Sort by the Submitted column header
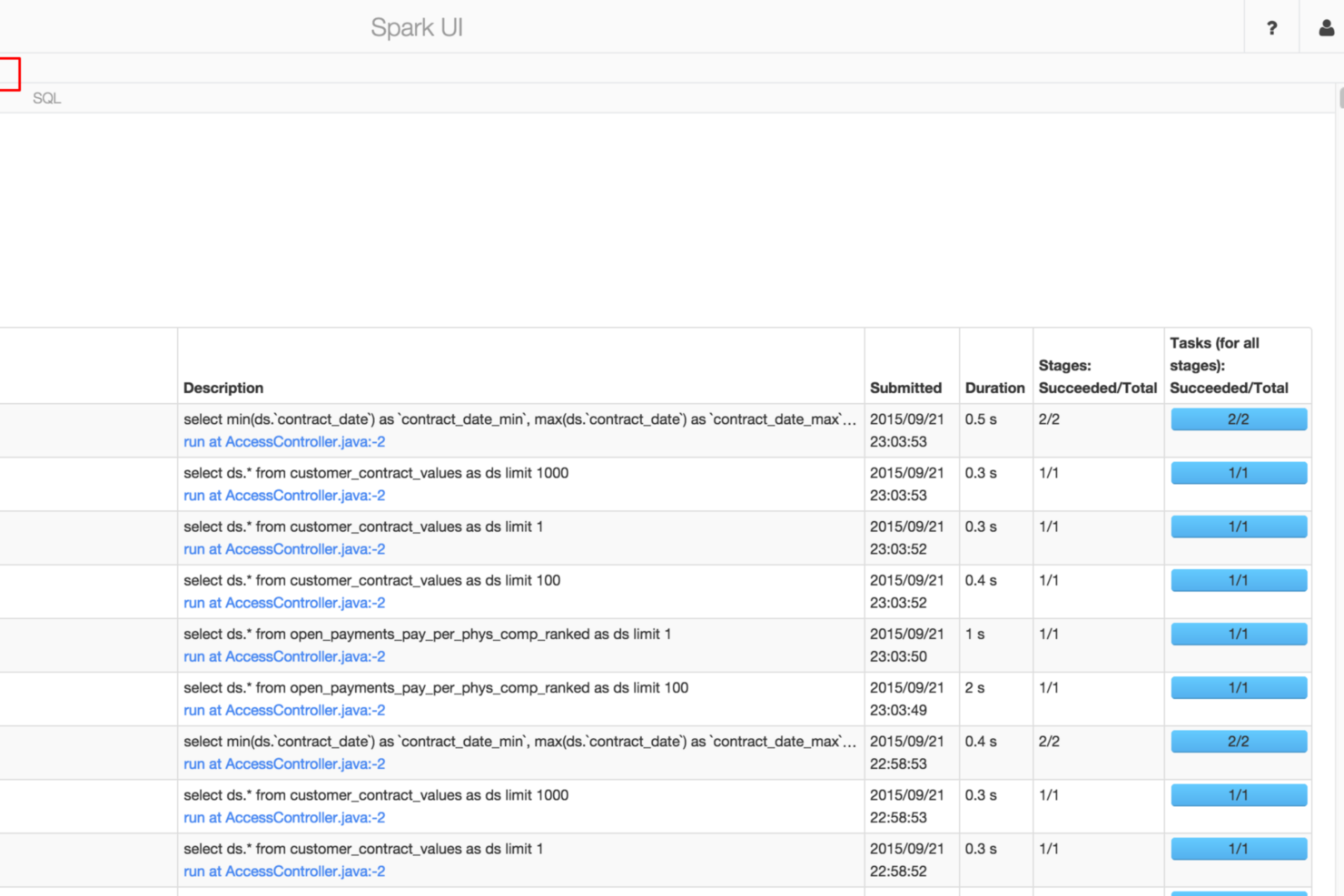Screen dimensions: 1344x896 pos(905,388)
